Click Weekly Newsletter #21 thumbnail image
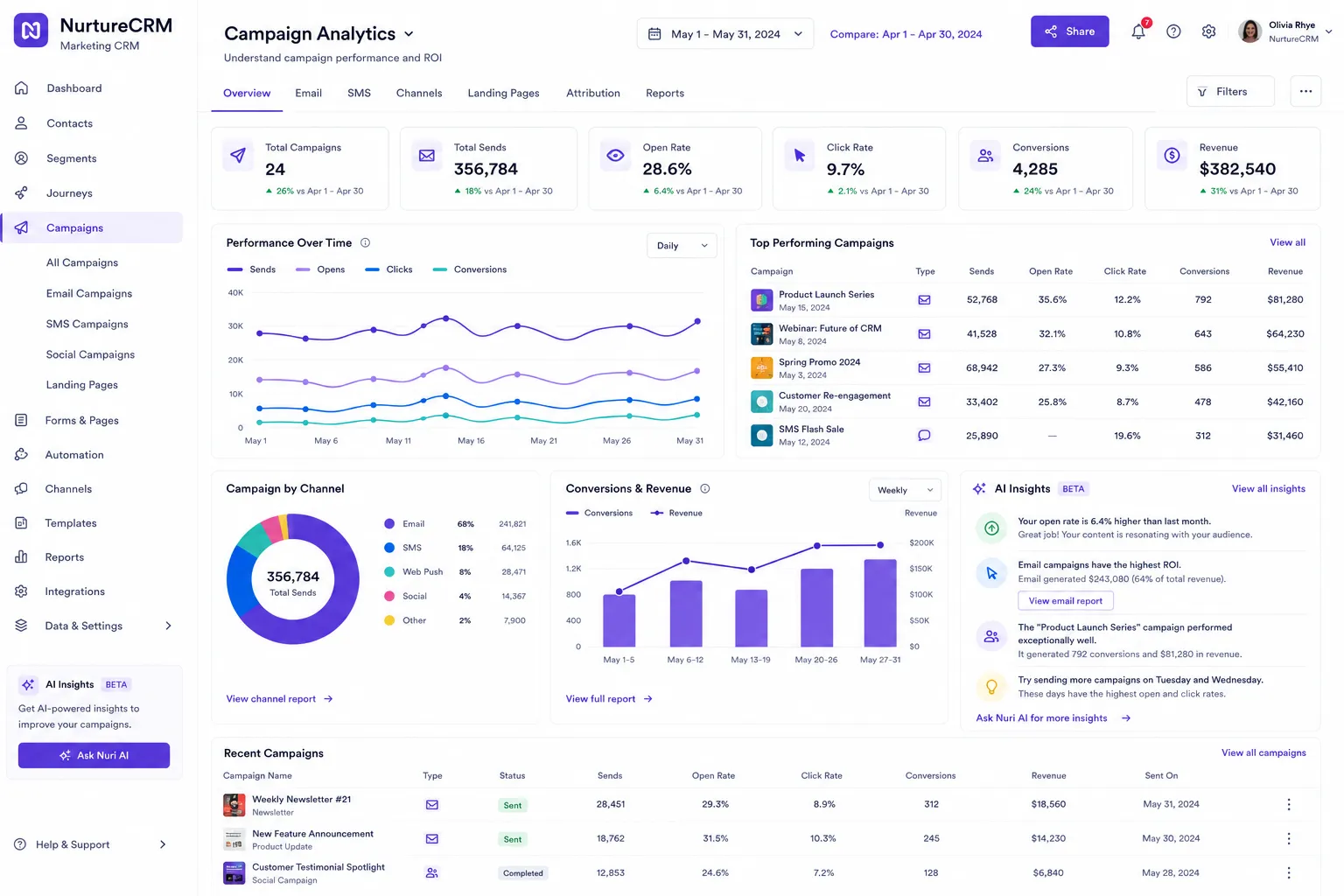 [234, 804]
